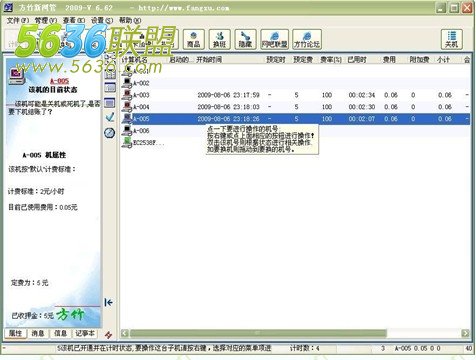Screen dimensions: 476x360
Task: Click elapsed time 00:02:30 in row A-004
Action: 362,107
